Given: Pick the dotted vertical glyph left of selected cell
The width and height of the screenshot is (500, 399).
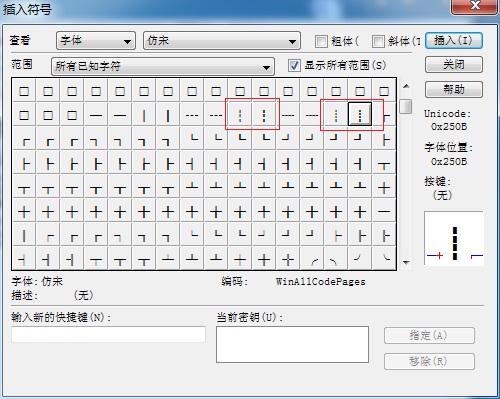Looking at the screenshot, I should [336, 114].
